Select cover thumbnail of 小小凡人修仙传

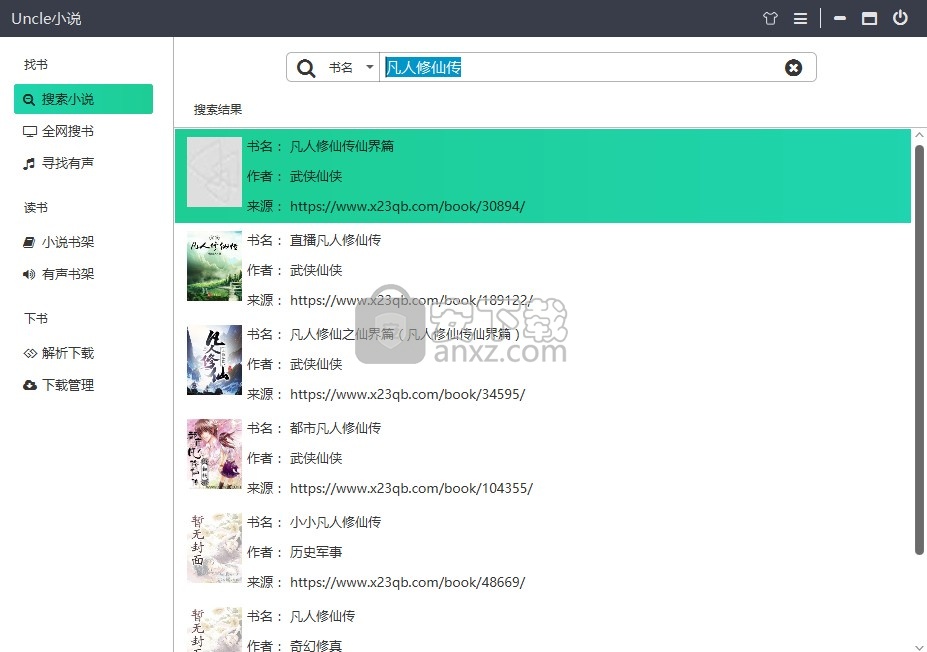[x=214, y=548]
